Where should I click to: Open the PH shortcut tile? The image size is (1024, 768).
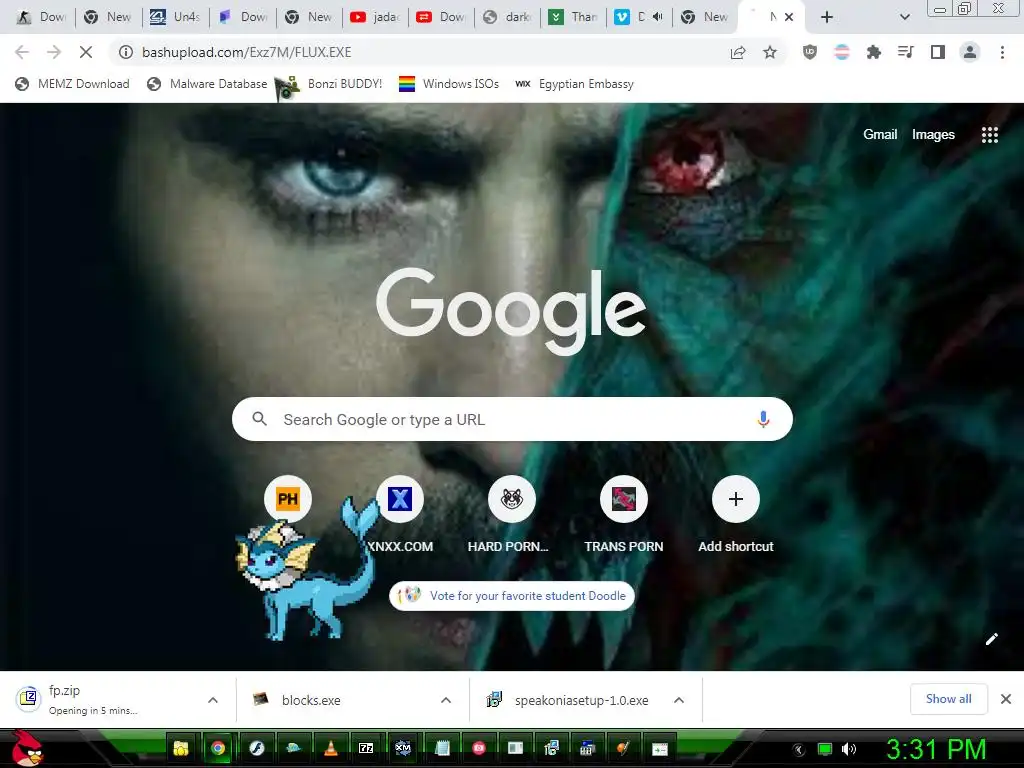[288, 499]
